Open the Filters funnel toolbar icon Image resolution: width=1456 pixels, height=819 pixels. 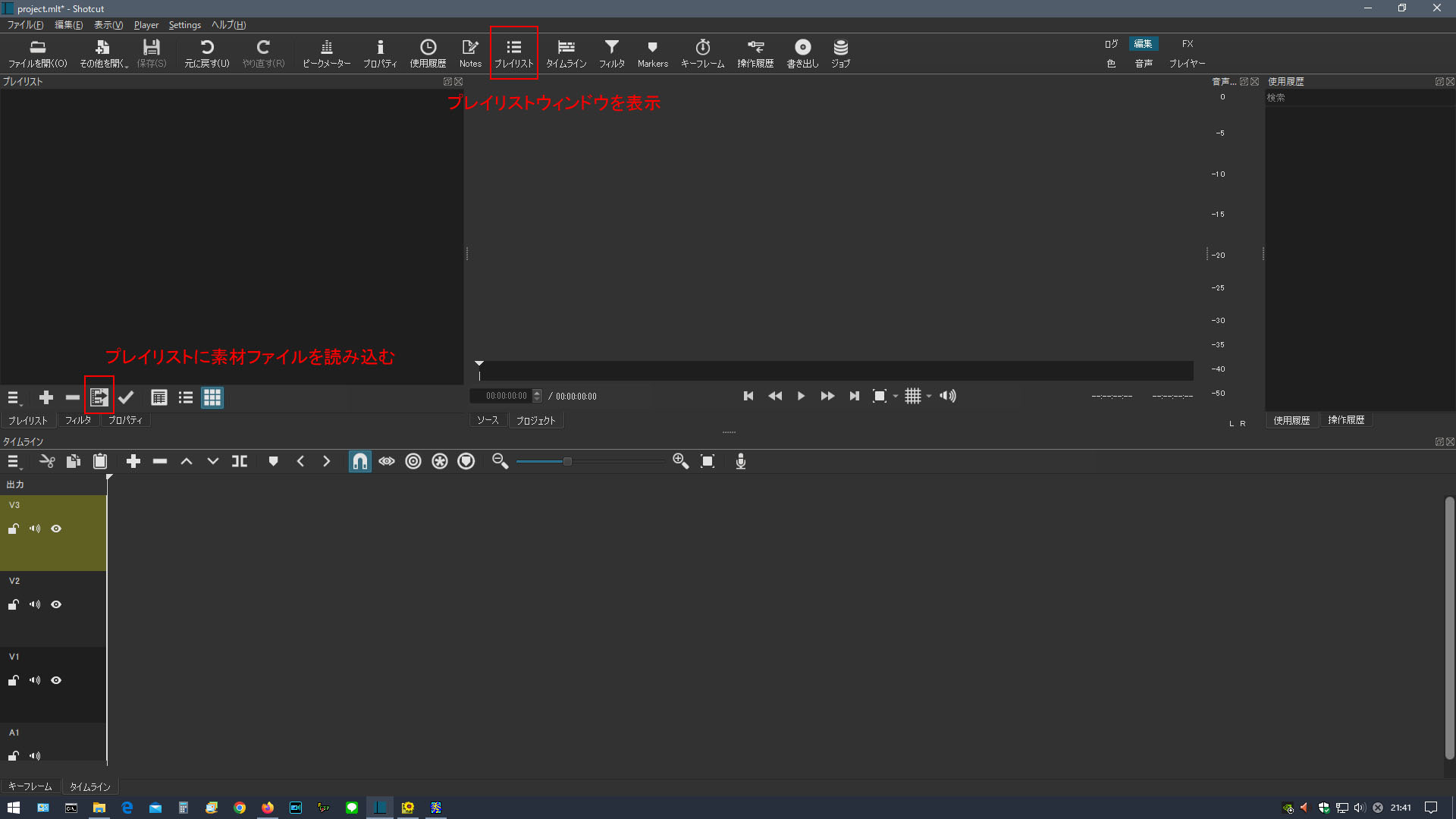coord(611,54)
